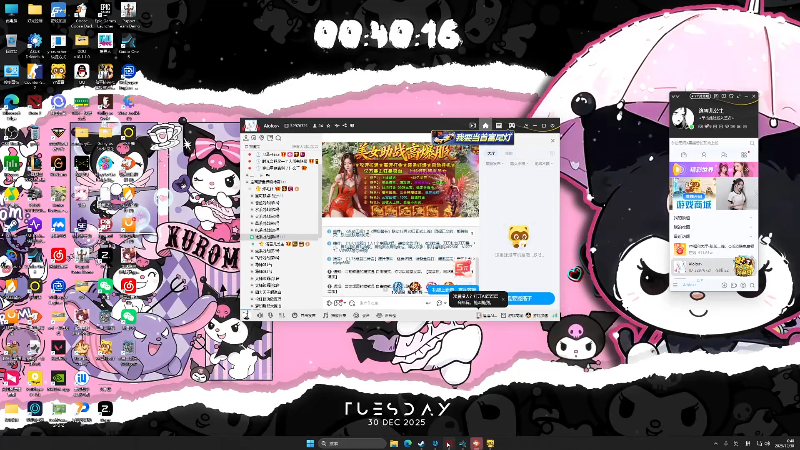
Task: Open the groups tab icon in YY main window
Action: [x=724, y=155]
